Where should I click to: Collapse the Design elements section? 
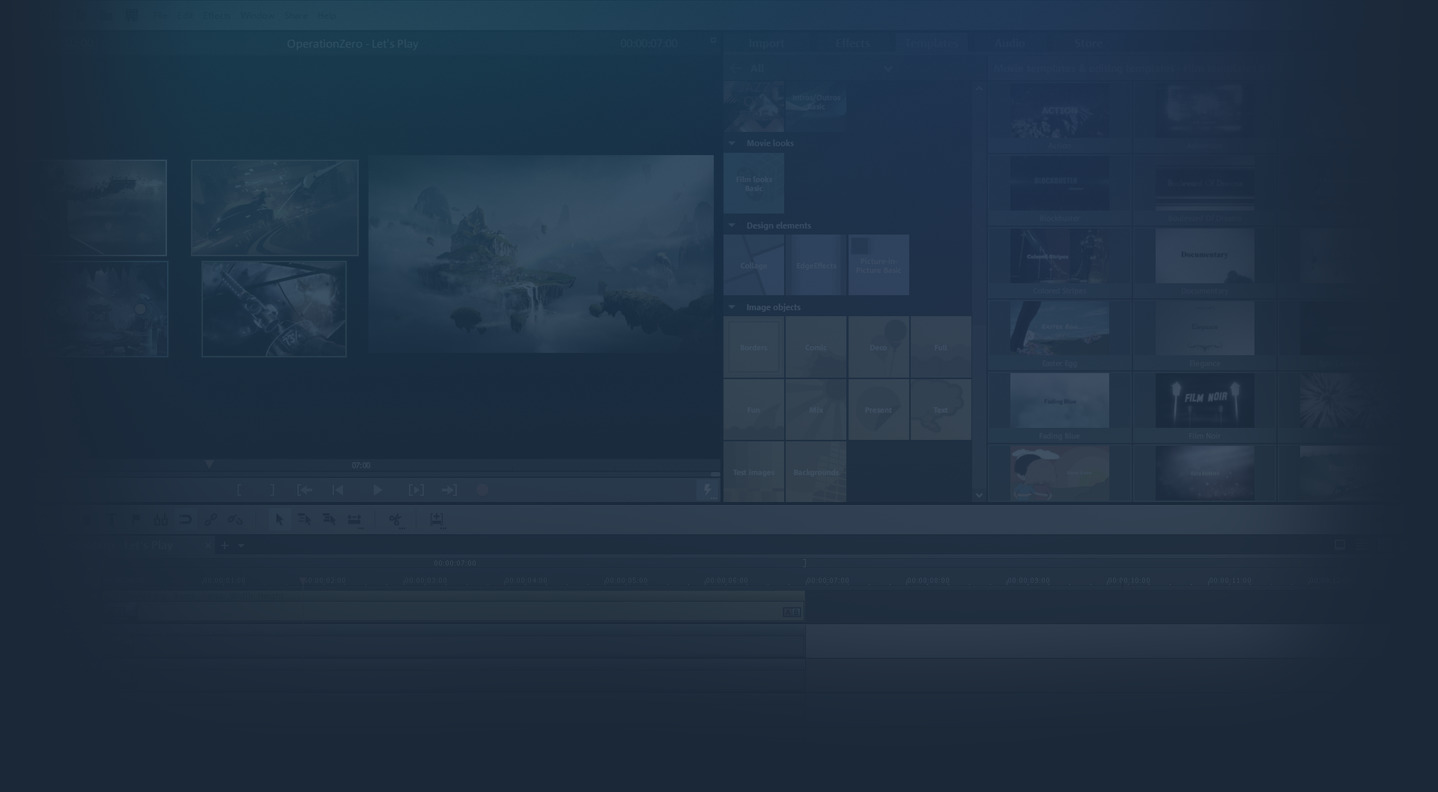coord(731,226)
